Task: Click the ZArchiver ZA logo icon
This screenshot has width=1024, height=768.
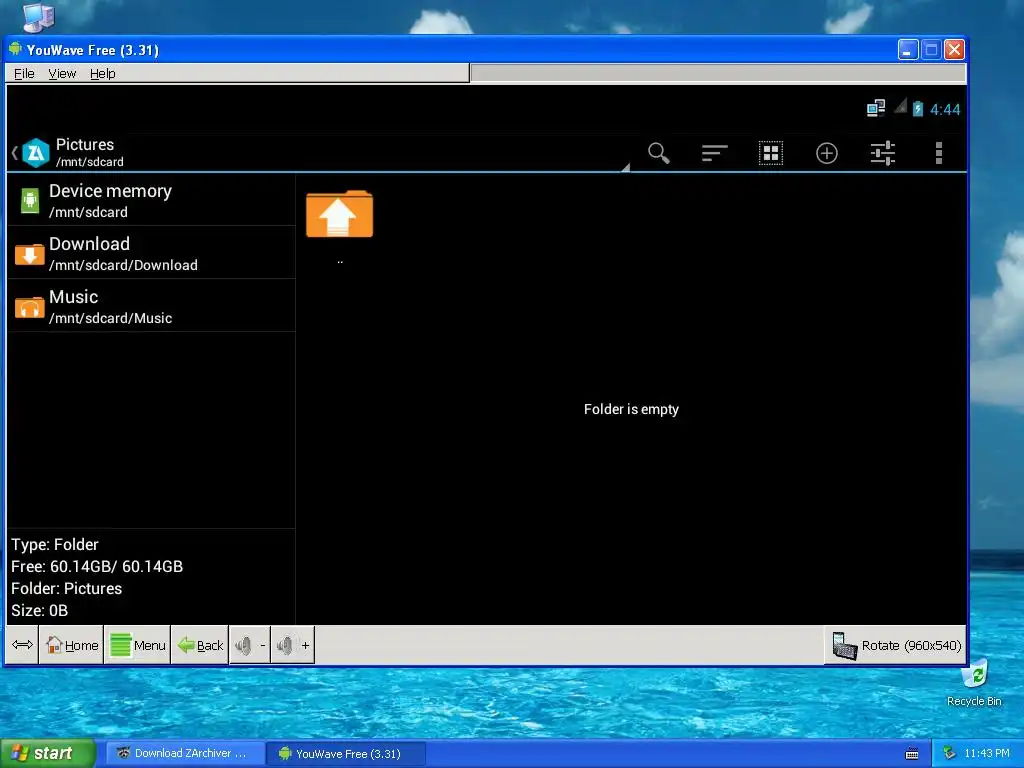Action: 36,153
